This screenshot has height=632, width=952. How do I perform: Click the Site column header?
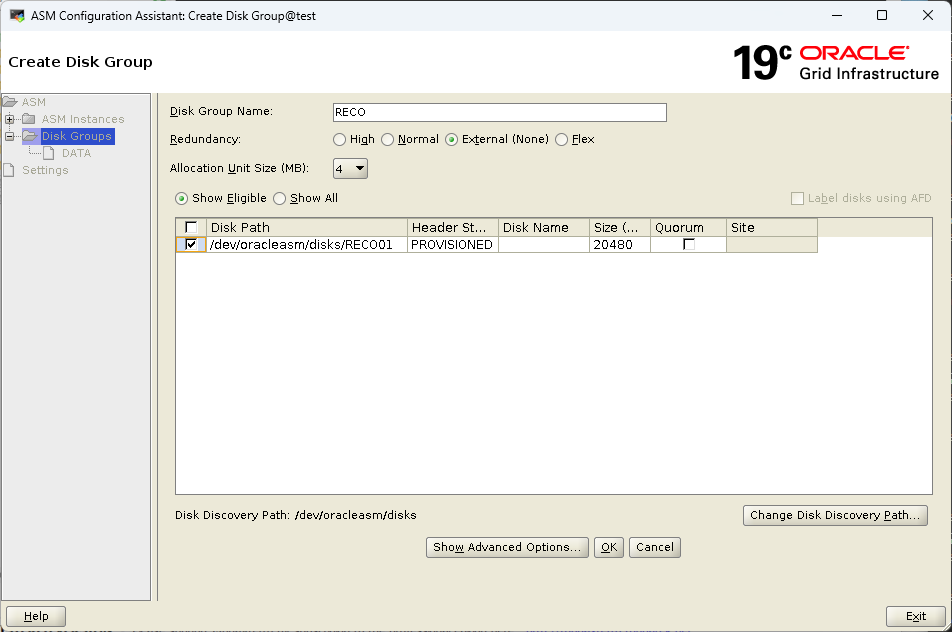(772, 228)
